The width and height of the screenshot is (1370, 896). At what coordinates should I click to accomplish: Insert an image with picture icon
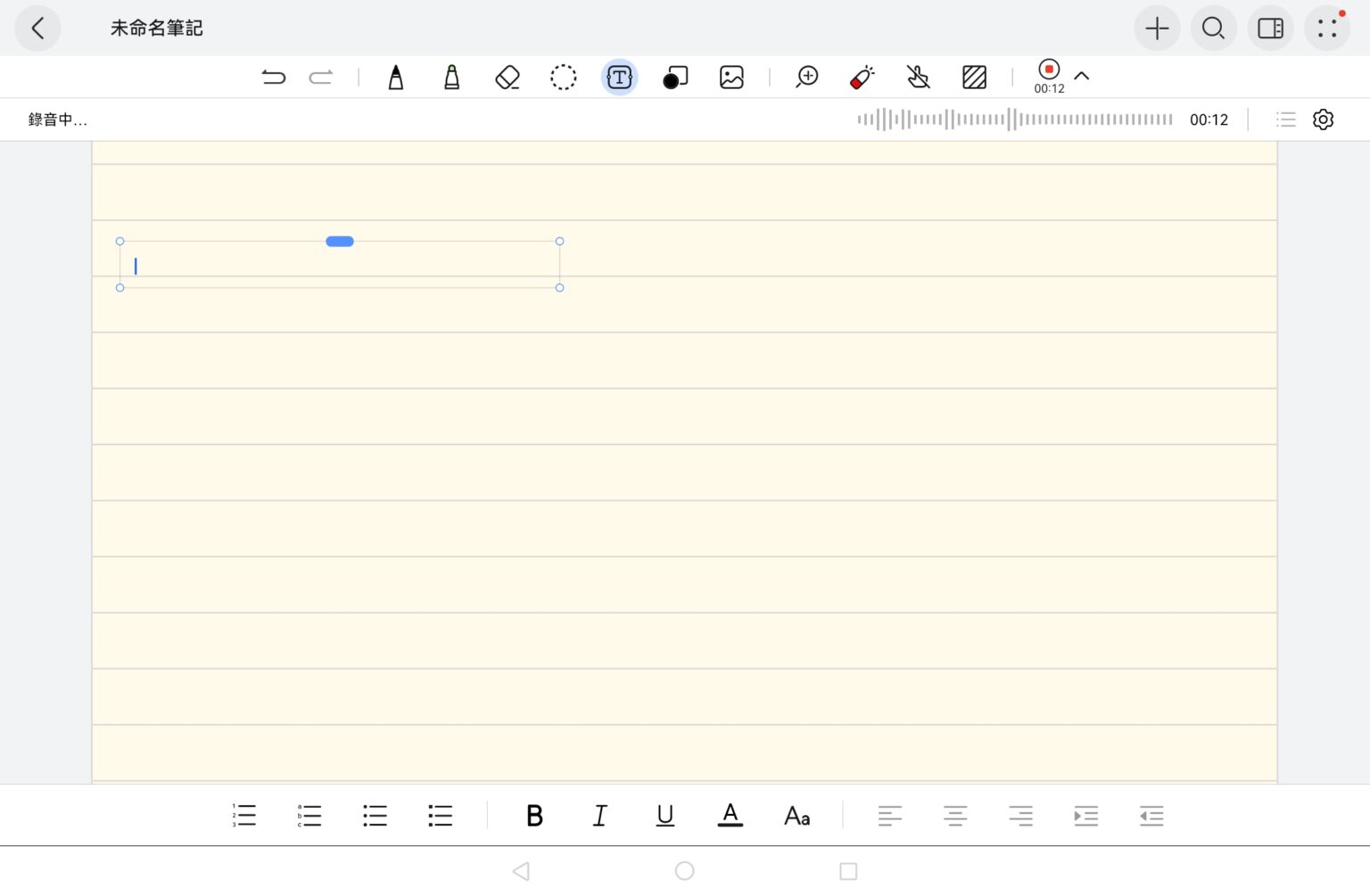point(731,78)
